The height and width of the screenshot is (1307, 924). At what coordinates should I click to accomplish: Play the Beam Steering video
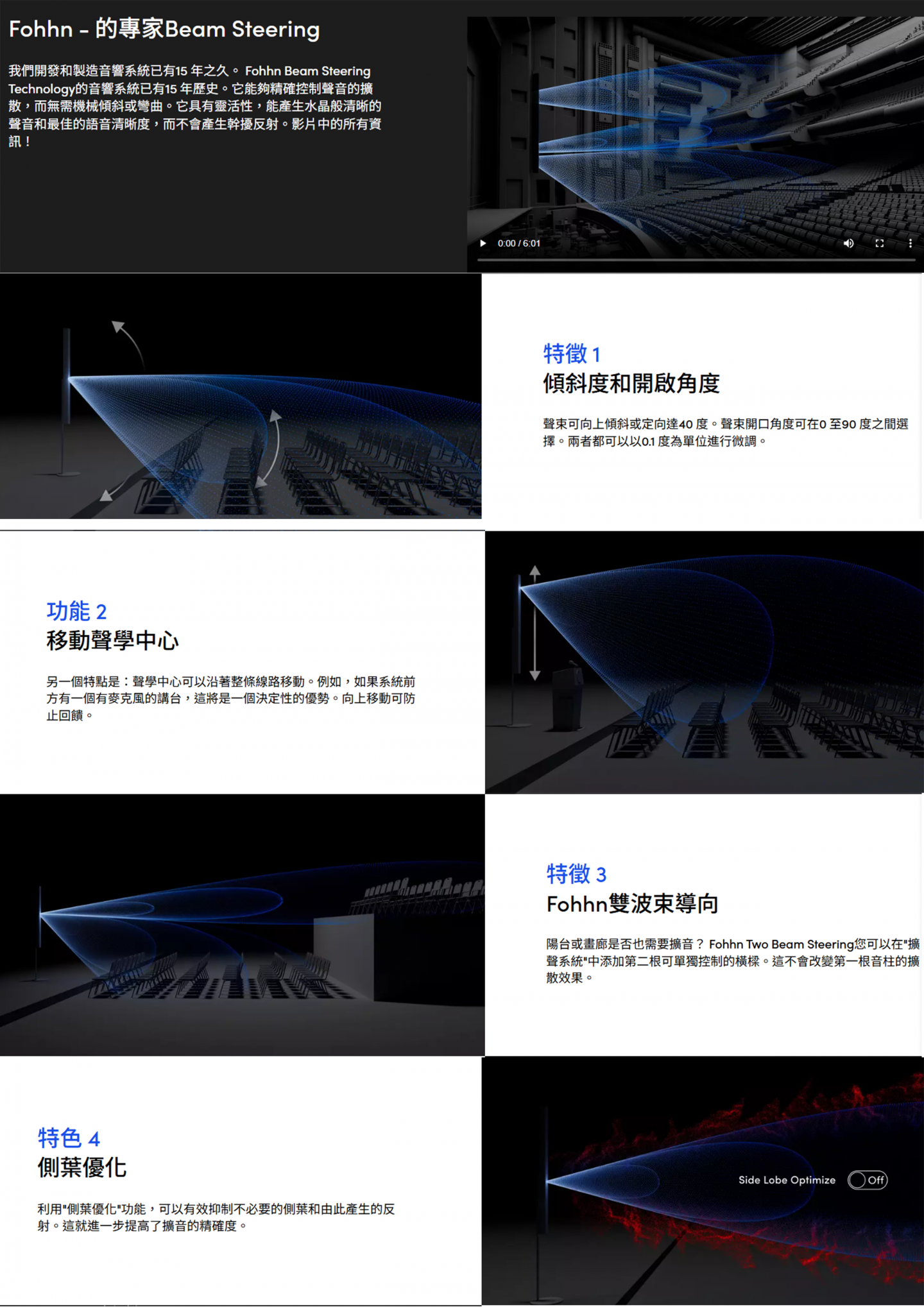click(x=483, y=243)
